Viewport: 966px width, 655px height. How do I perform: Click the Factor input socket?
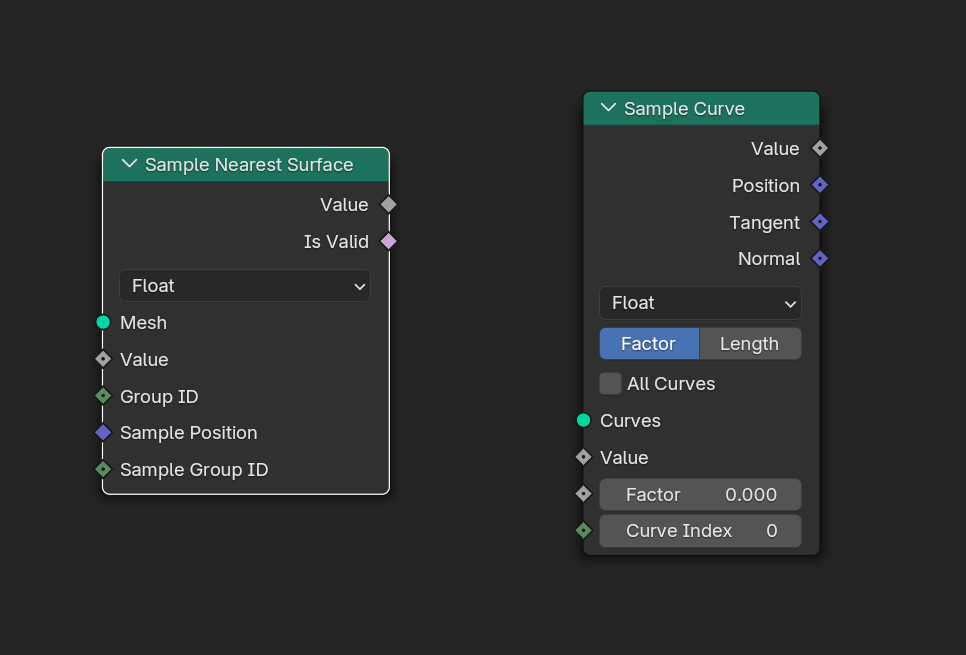coord(583,494)
